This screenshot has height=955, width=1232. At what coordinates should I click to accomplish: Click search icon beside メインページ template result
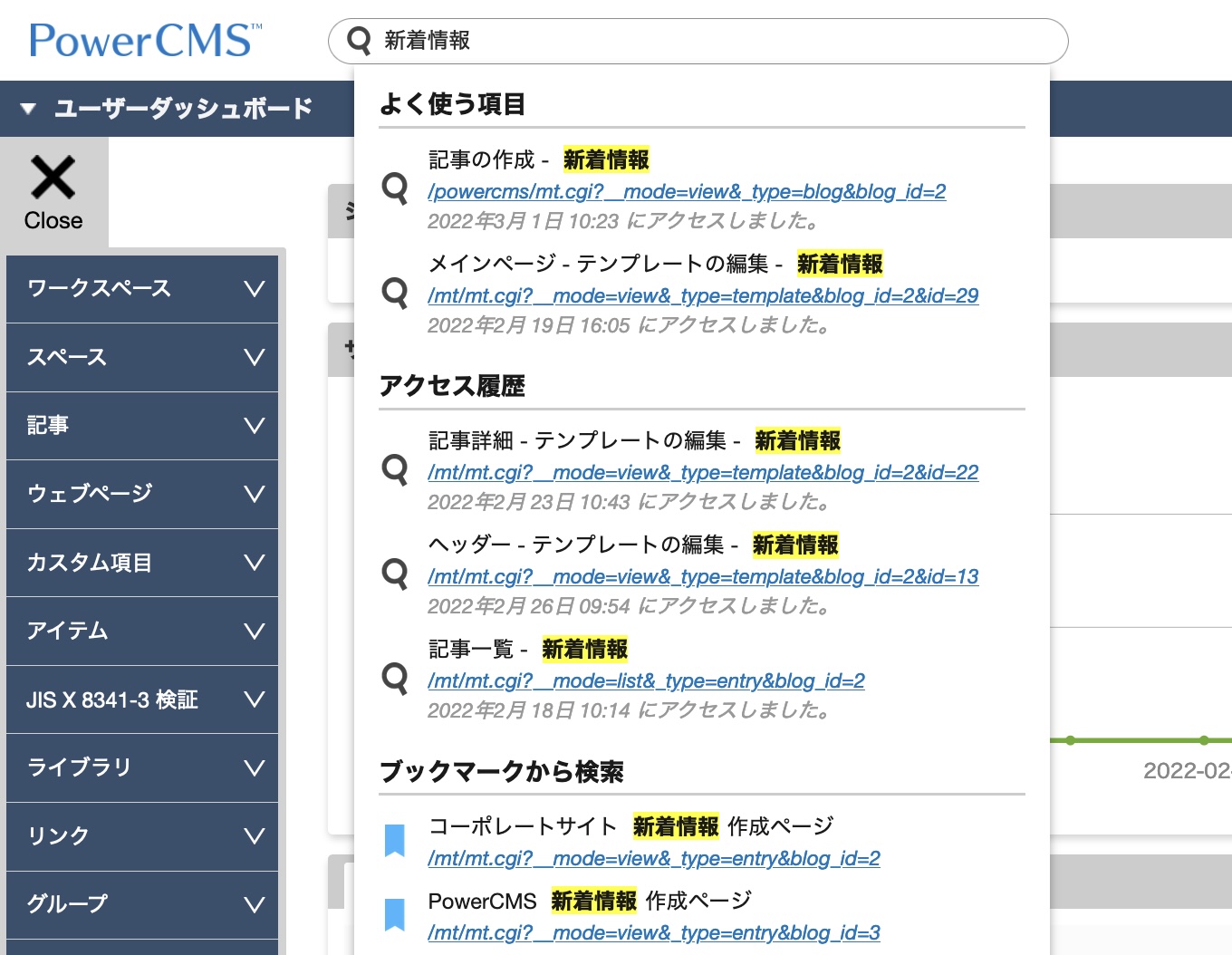(395, 294)
